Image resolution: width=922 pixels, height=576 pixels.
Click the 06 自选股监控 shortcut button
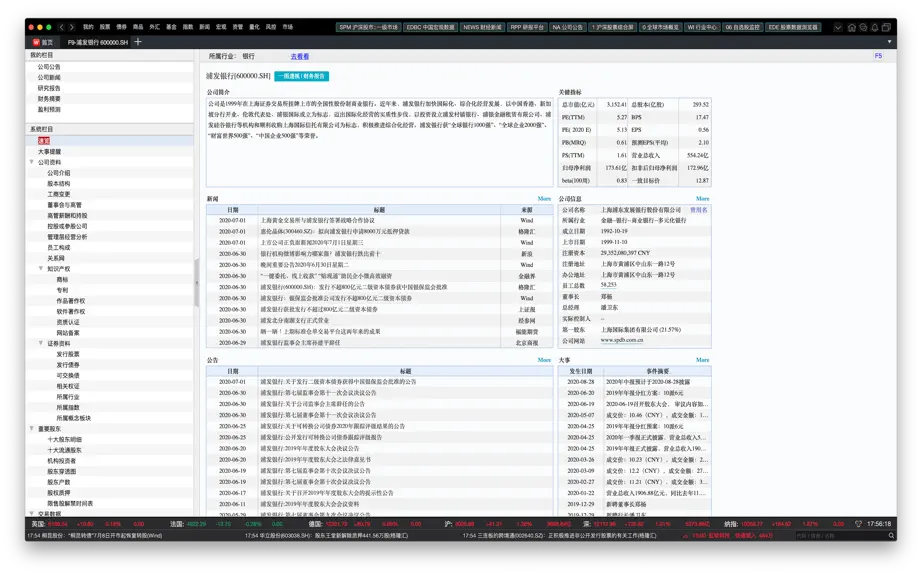click(743, 27)
